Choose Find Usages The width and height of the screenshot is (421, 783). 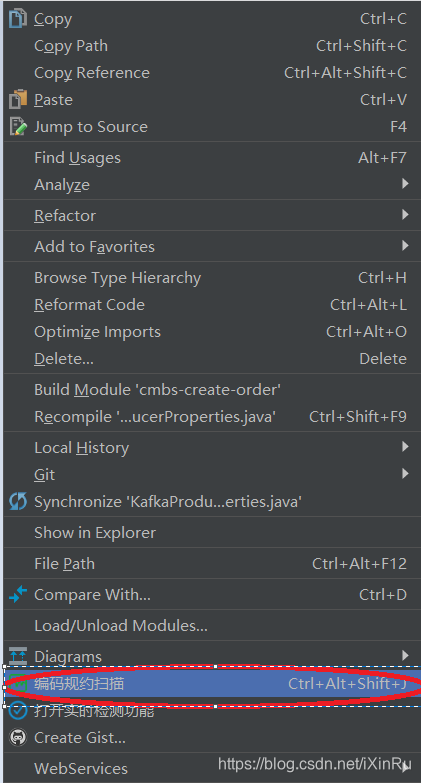click(212, 158)
